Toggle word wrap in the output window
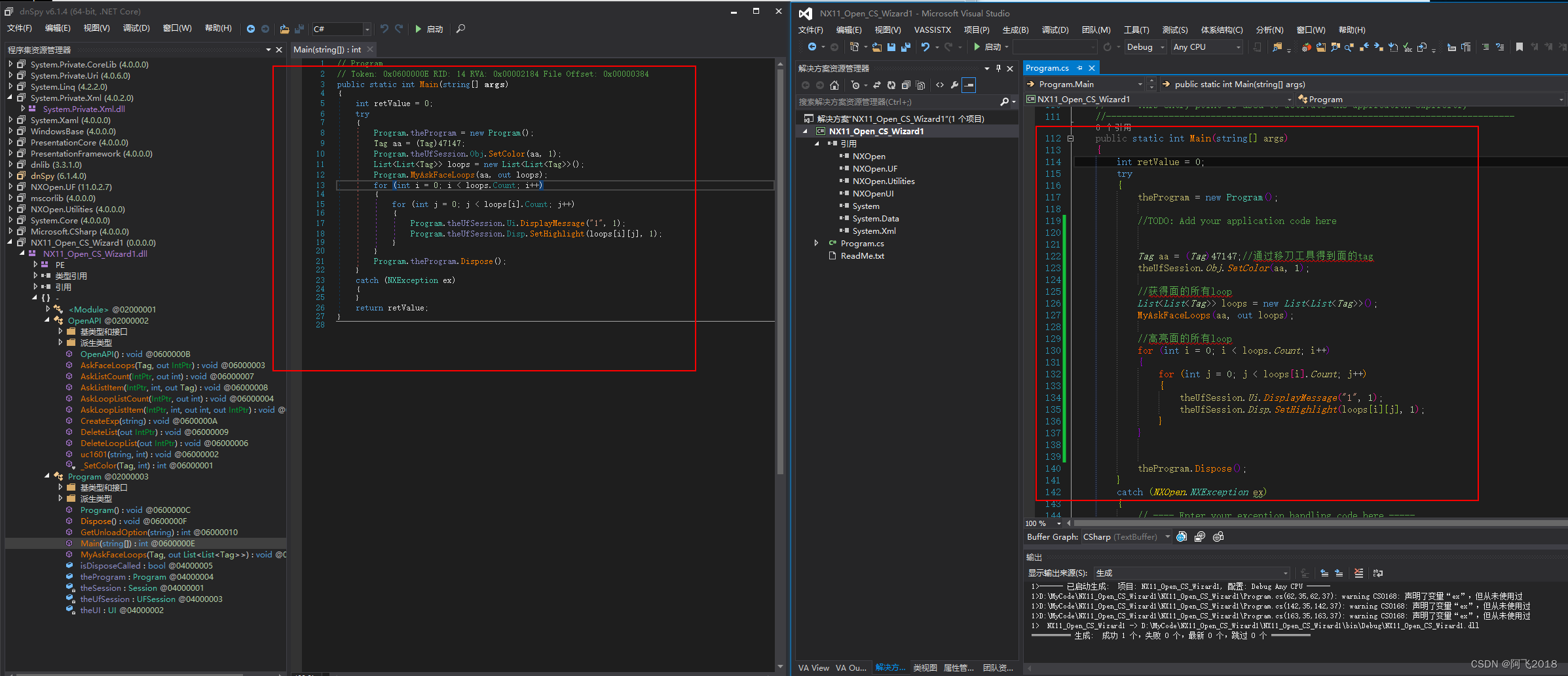 click(1377, 573)
